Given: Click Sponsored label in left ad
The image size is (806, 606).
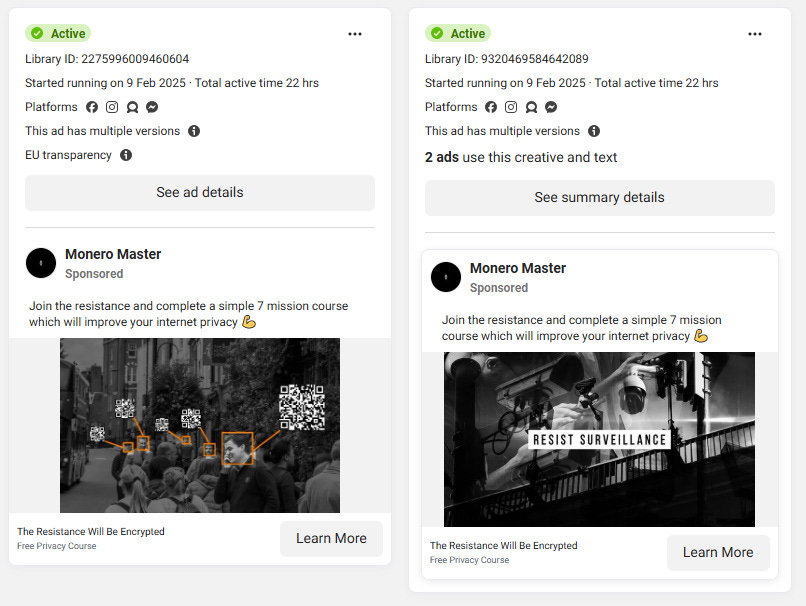Looking at the screenshot, I should [x=94, y=274].
